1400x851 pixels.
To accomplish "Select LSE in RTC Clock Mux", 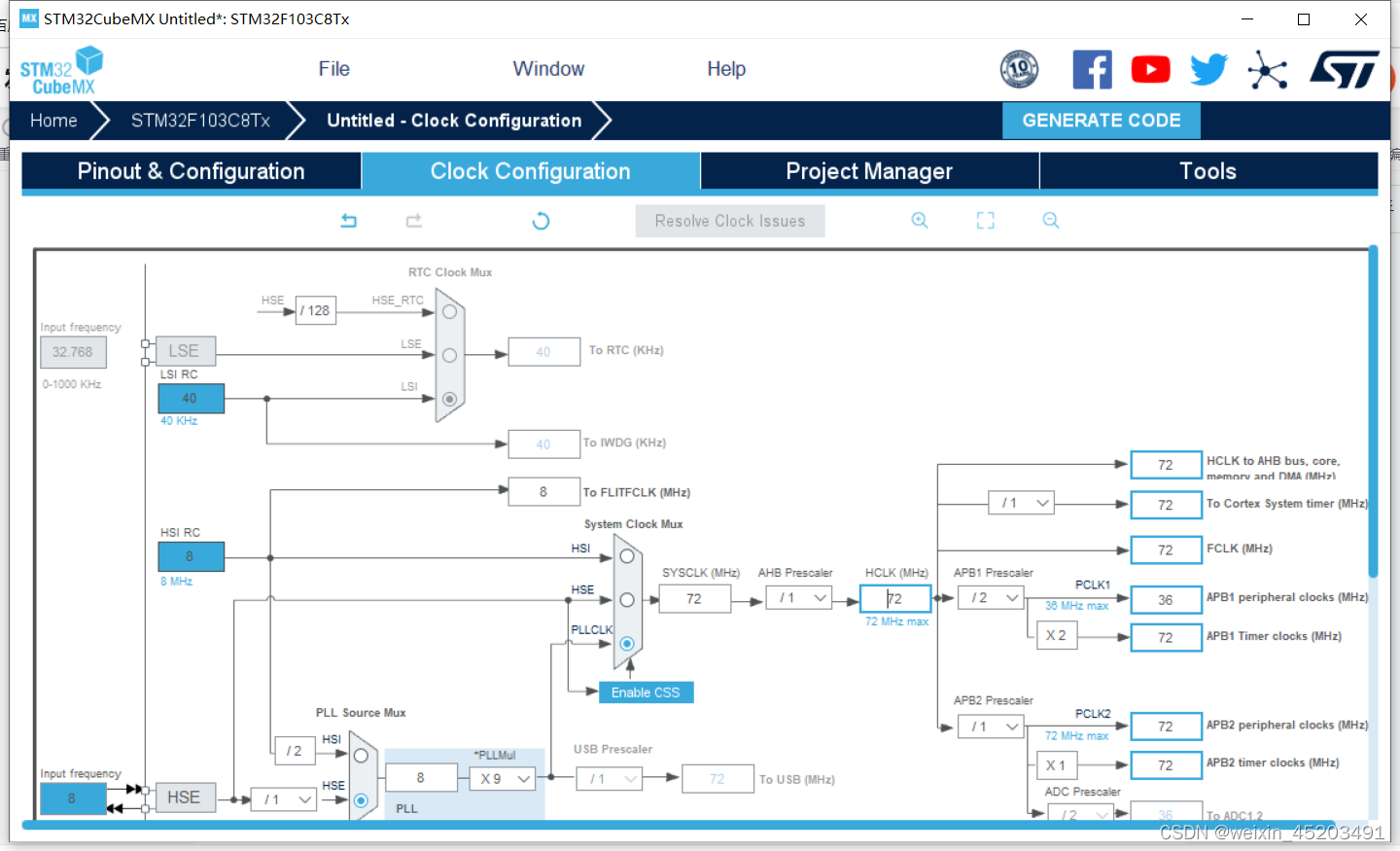I will (x=449, y=356).
